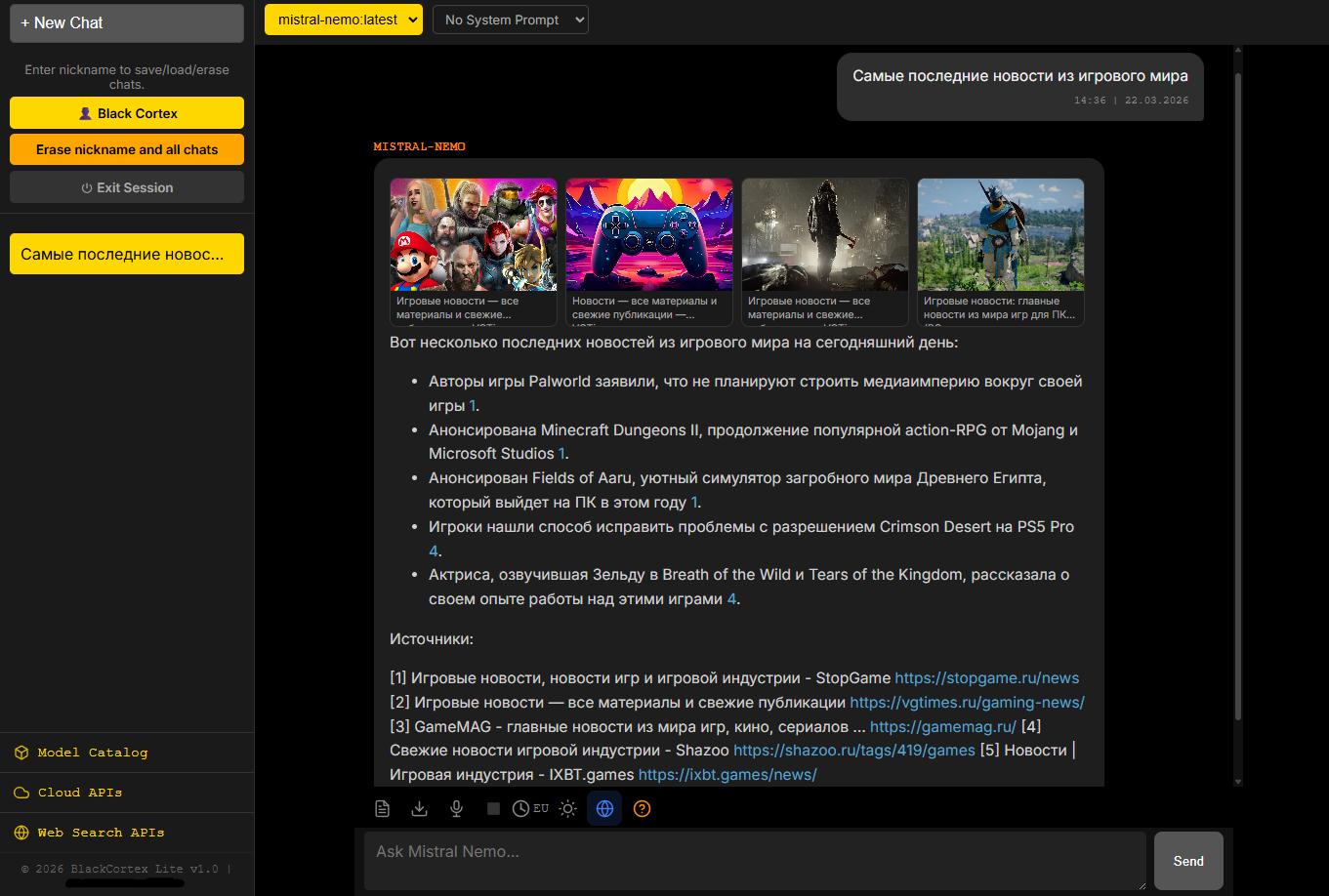Click the game controller news thumbnail
1329x896 pixels.
pos(648,235)
